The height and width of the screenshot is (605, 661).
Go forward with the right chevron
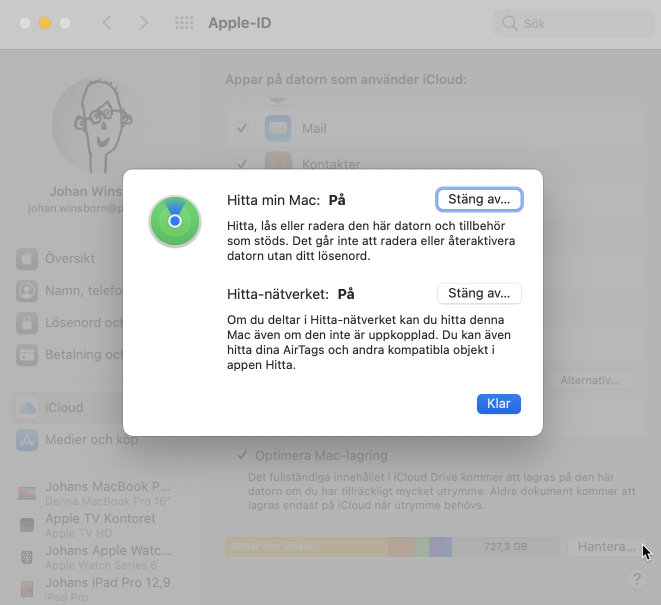[144, 23]
